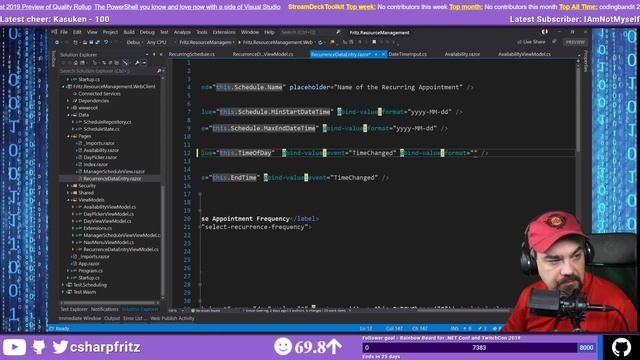The image size is (640, 360).
Task: Open Availability.razor in Solution Explorer
Action: click(100, 150)
